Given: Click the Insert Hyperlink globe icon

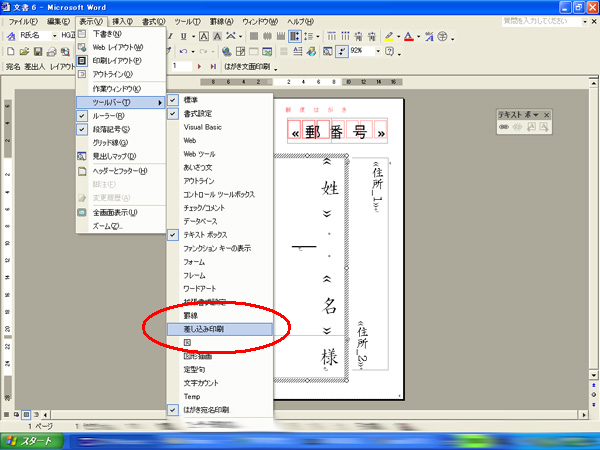Looking at the screenshot, I should tap(226, 51).
